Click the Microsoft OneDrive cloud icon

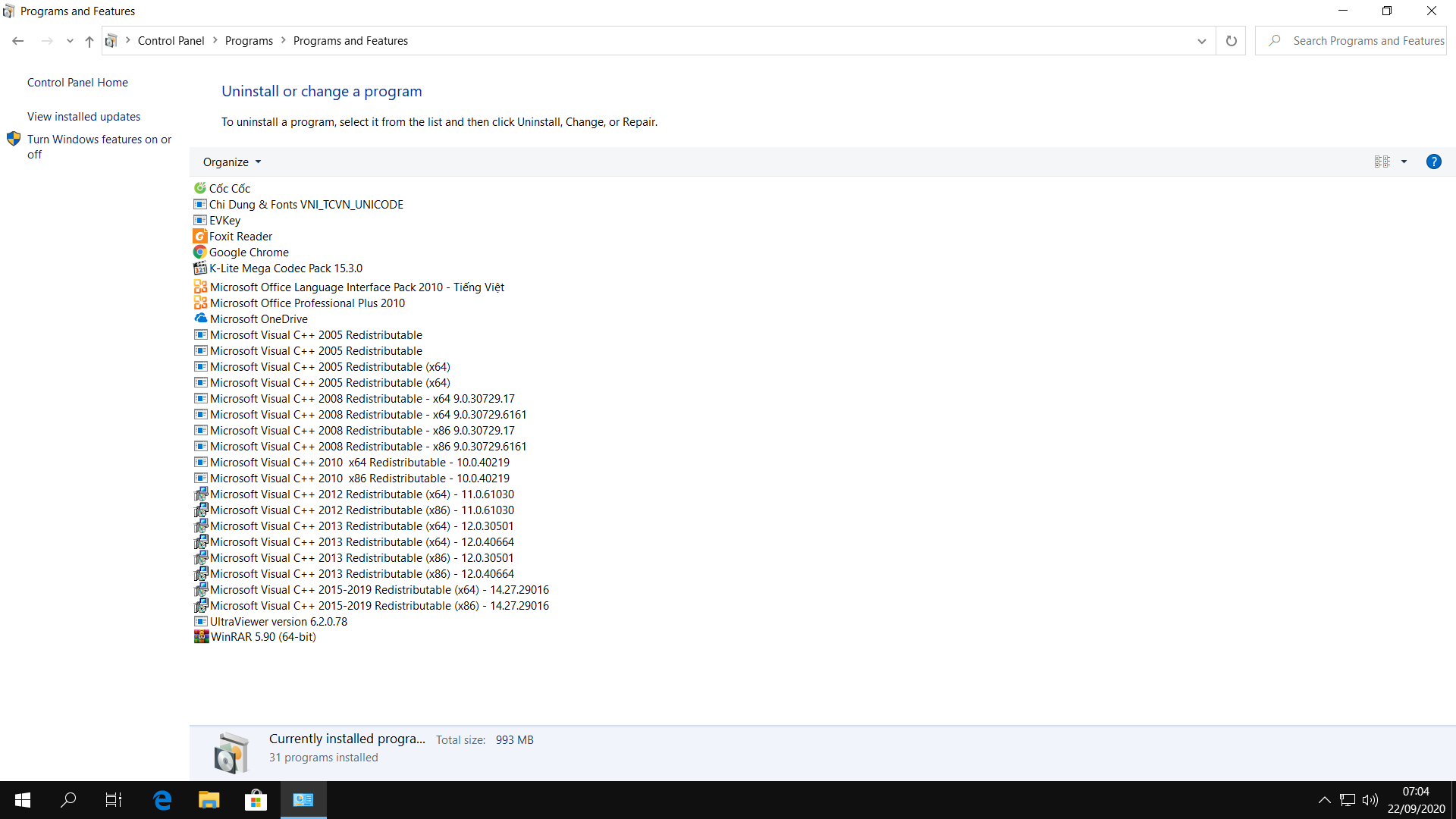coord(200,318)
